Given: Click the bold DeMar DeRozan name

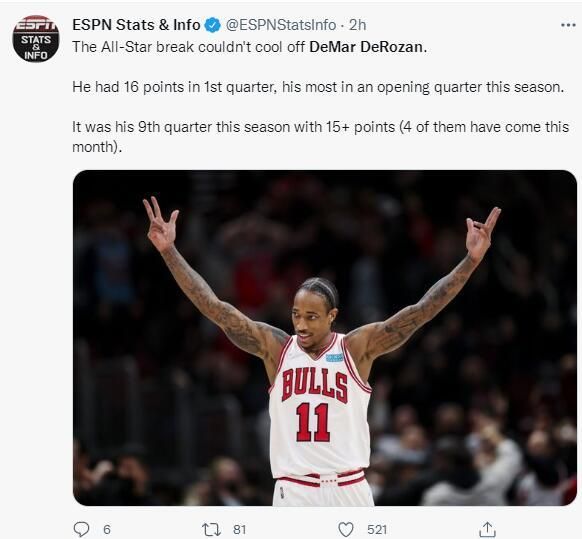Looking at the screenshot, I should pos(368,47).
